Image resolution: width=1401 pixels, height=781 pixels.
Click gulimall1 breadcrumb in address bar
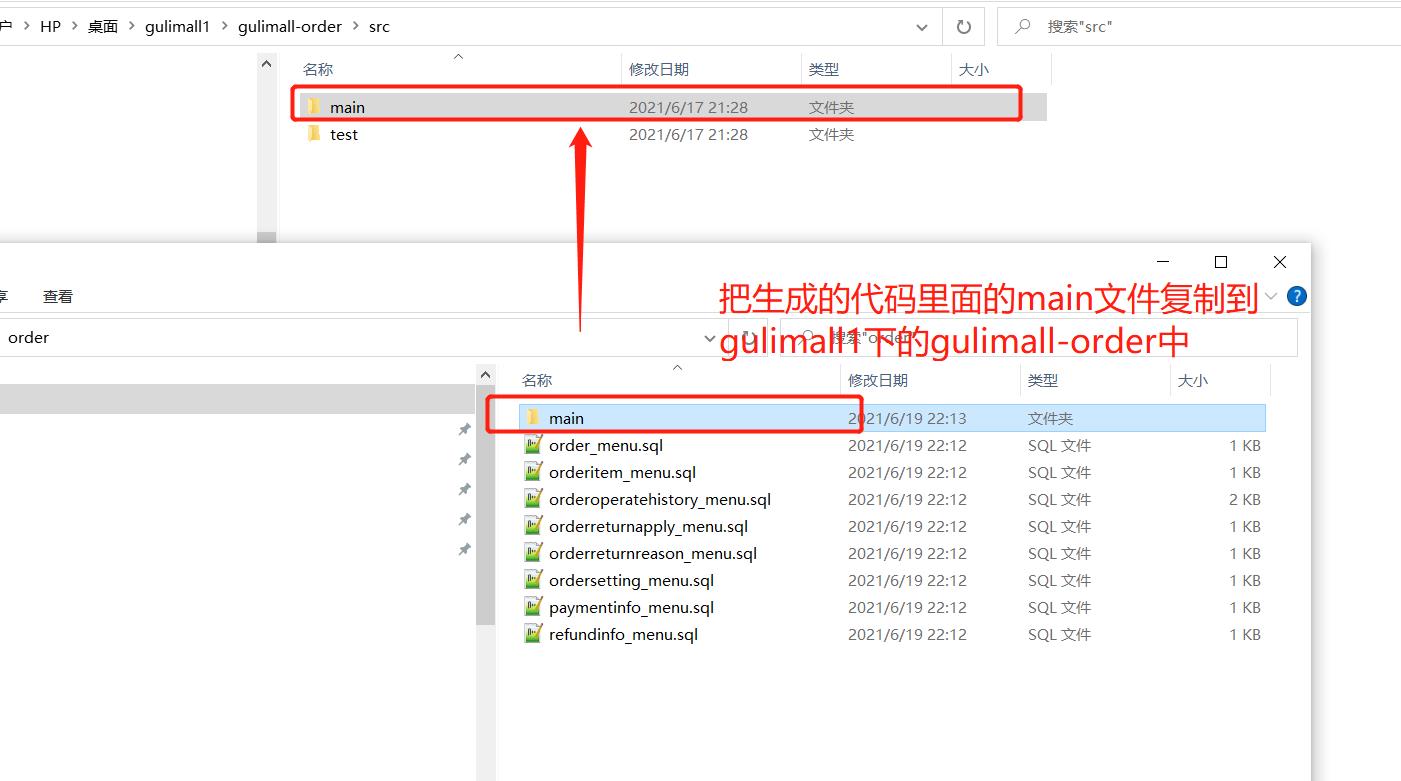177,27
